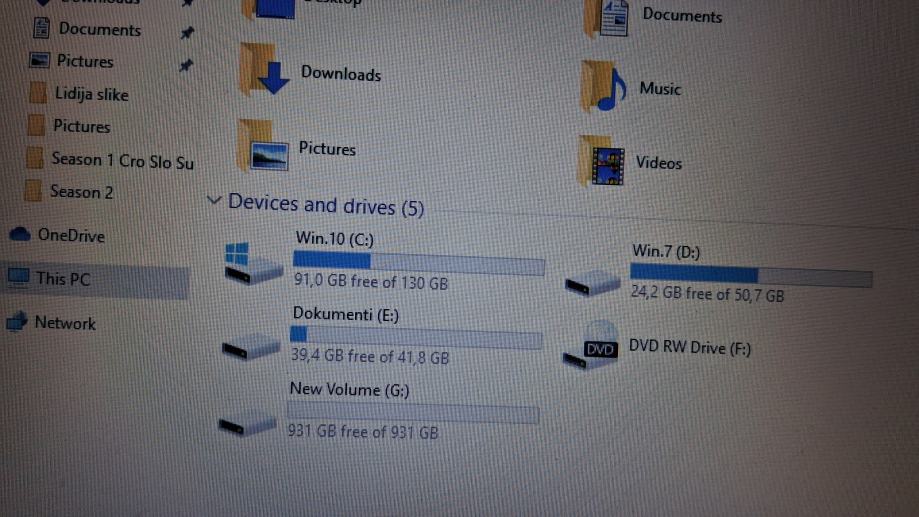Open the Dokumenti (E:) drive icon
The width and height of the screenshot is (919, 517).
[251, 346]
